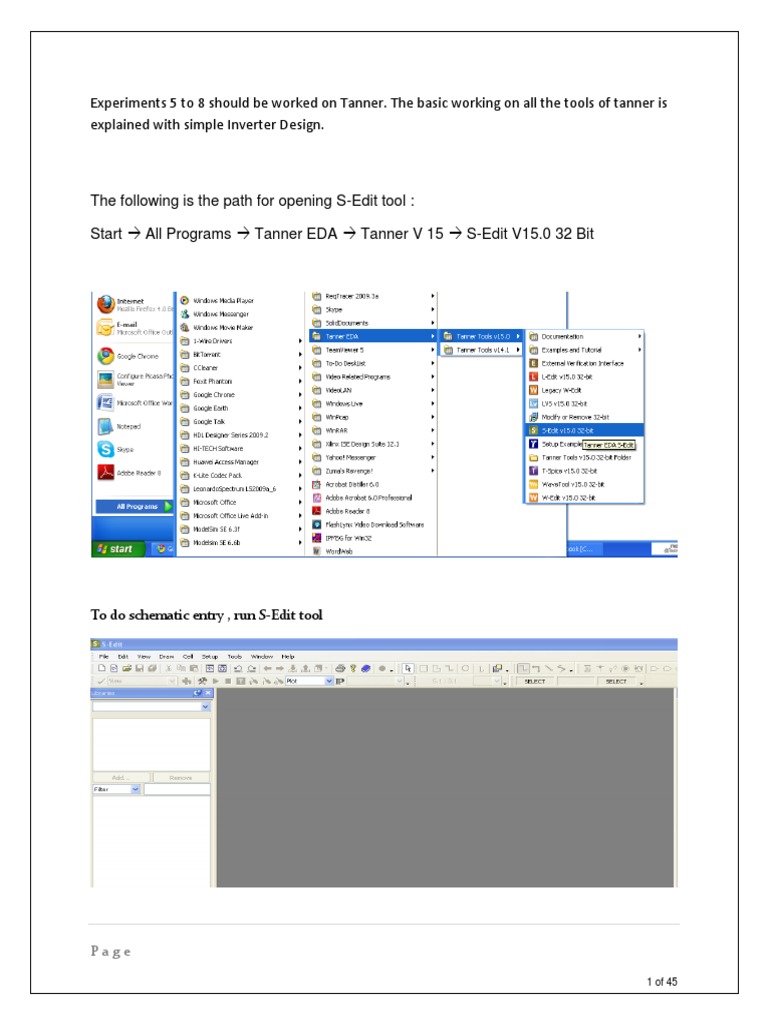The height and width of the screenshot is (1024, 768).
Task: Open Window menu in S-Edit
Action: (x=262, y=656)
